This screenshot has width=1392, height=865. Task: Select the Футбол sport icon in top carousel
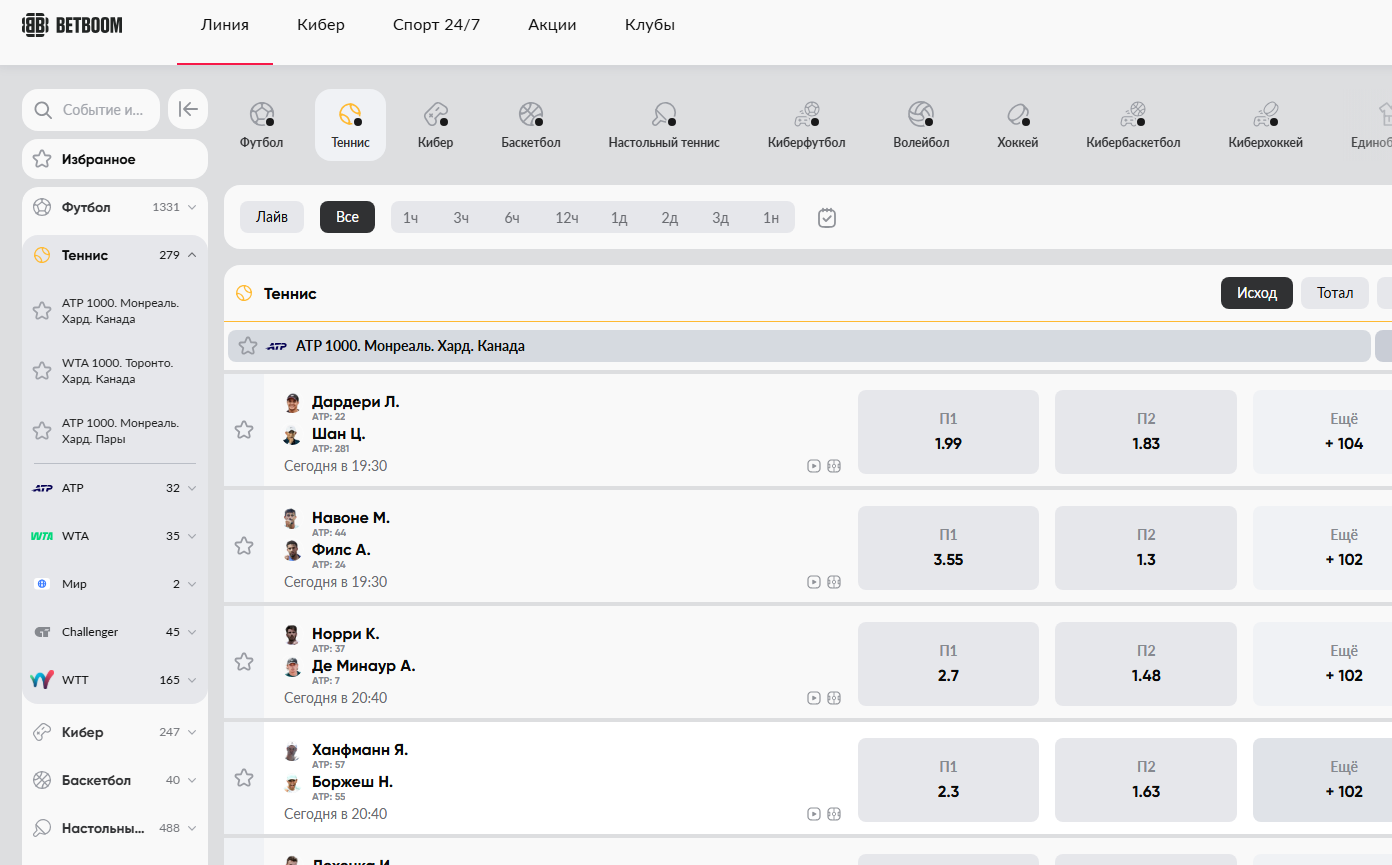[261, 125]
